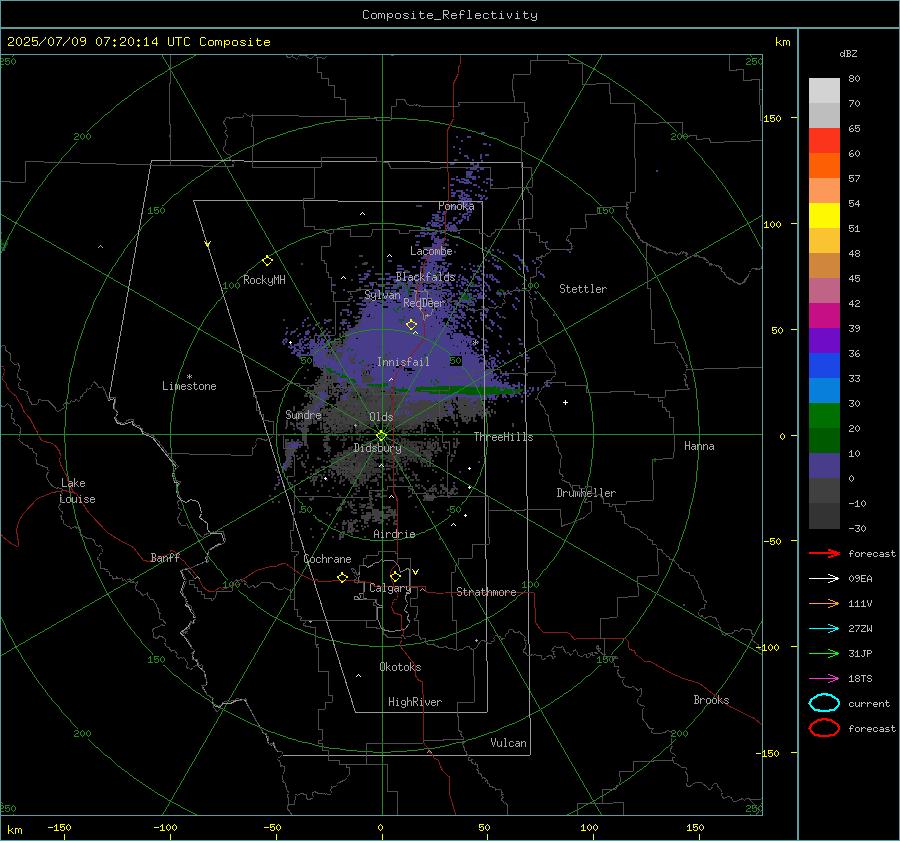The width and height of the screenshot is (900, 841).
Task: Click the 150 km label on right axis
Action: coord(773,118)
